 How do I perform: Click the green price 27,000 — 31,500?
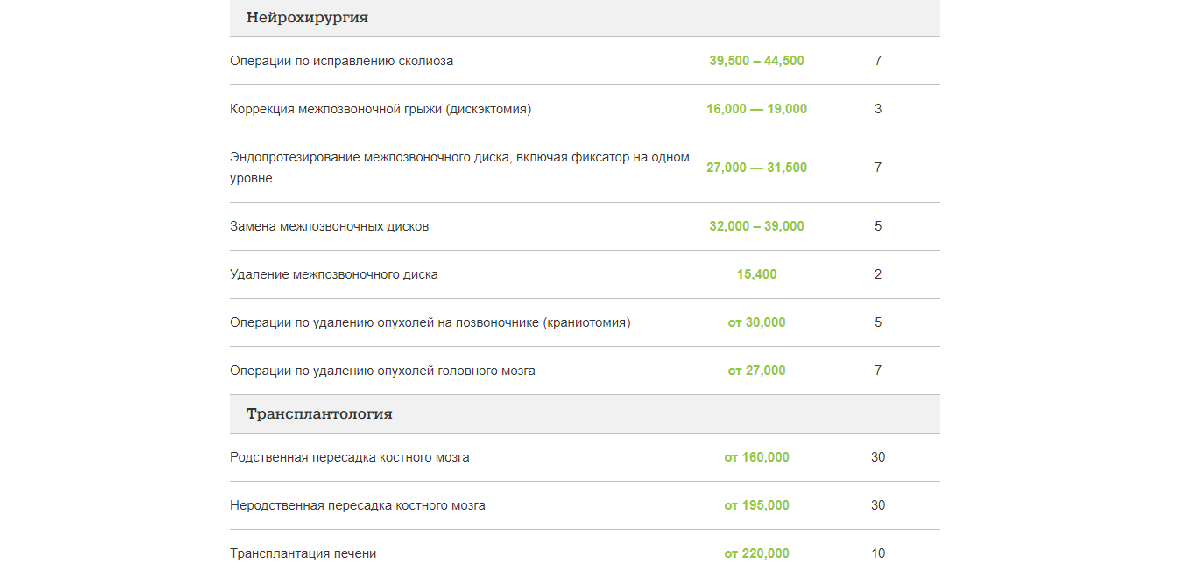click(x=756, y=168)
